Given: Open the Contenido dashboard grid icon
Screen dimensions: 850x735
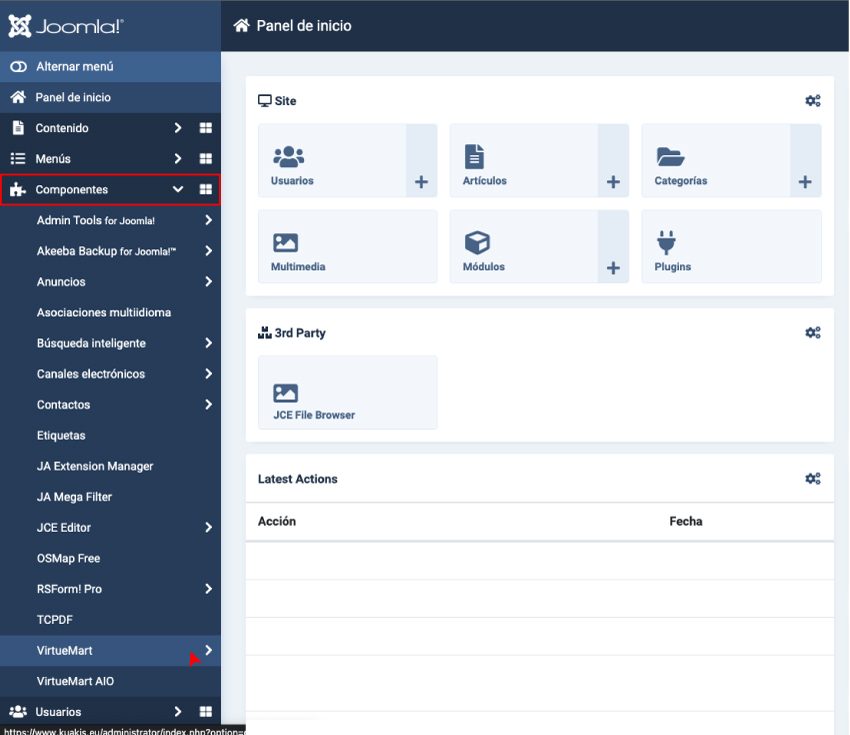Looking at the screenshot, I should coord(205,128).
